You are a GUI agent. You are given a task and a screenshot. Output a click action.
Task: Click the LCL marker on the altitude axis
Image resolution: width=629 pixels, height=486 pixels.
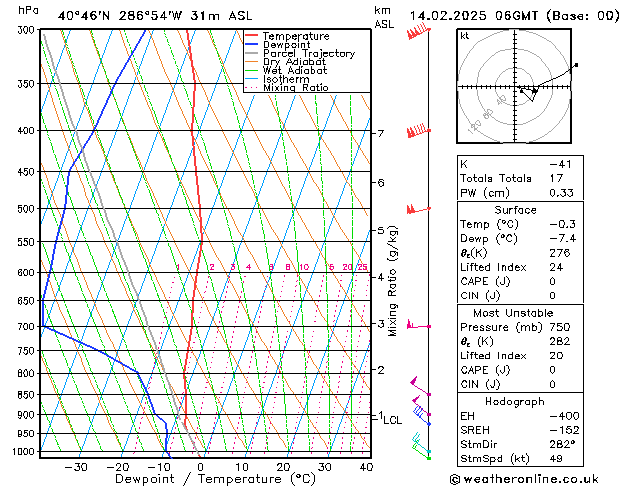pyautogui.click(x=392, y=420)
